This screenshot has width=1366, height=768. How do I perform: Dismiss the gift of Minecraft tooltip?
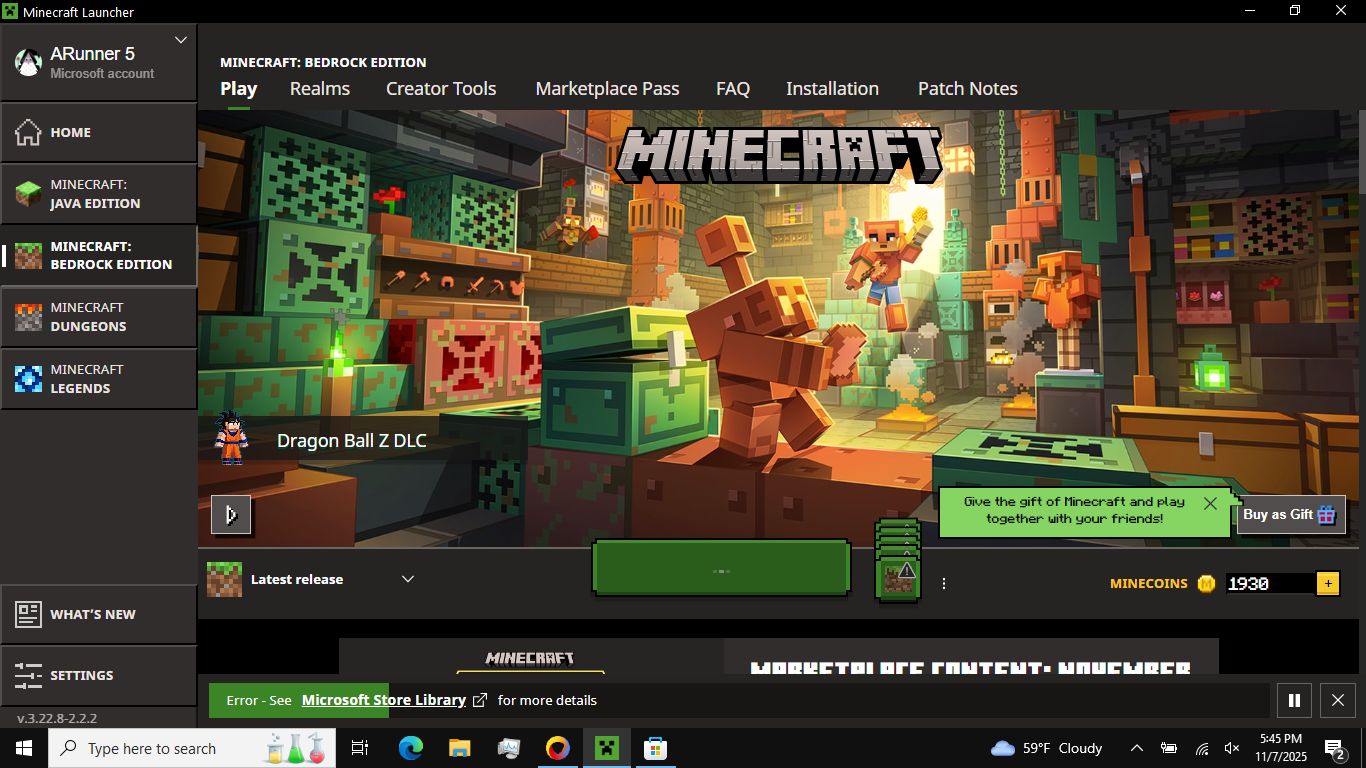point(1210,503)
